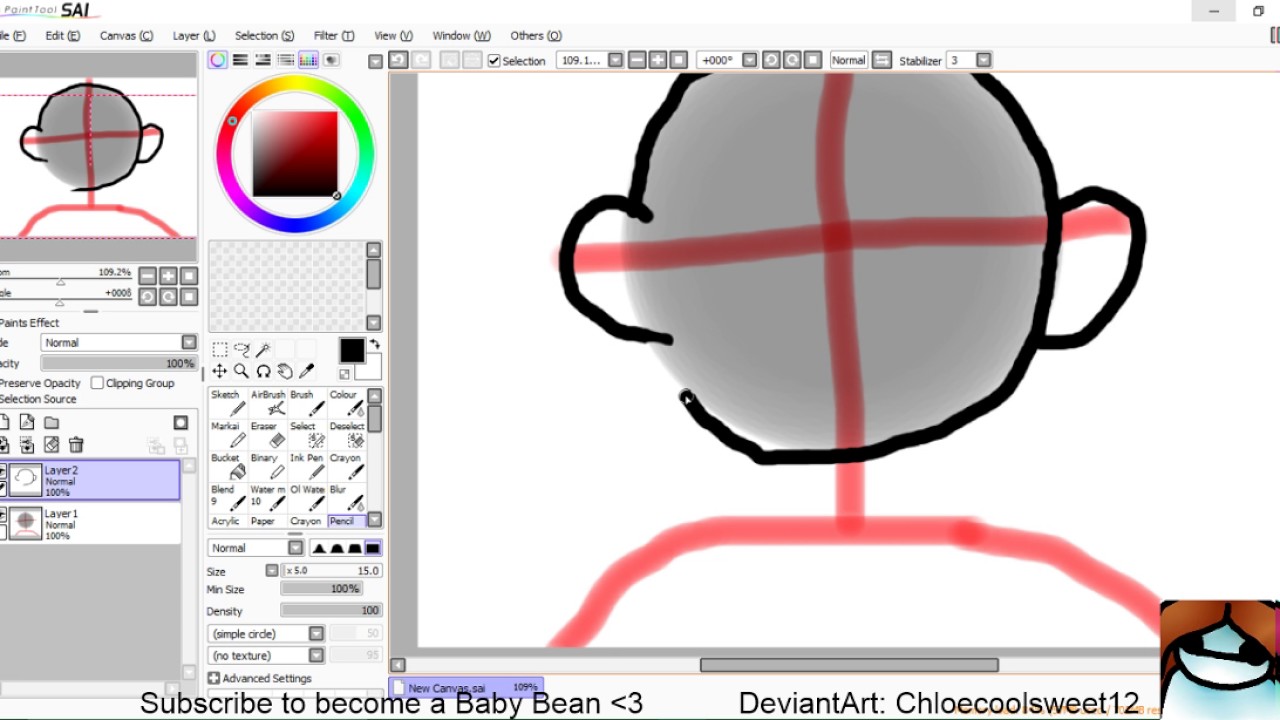The image size is (1280, 720).
Task: Open the rotation angle dropdown in toolbar
Action: point(749,60)
